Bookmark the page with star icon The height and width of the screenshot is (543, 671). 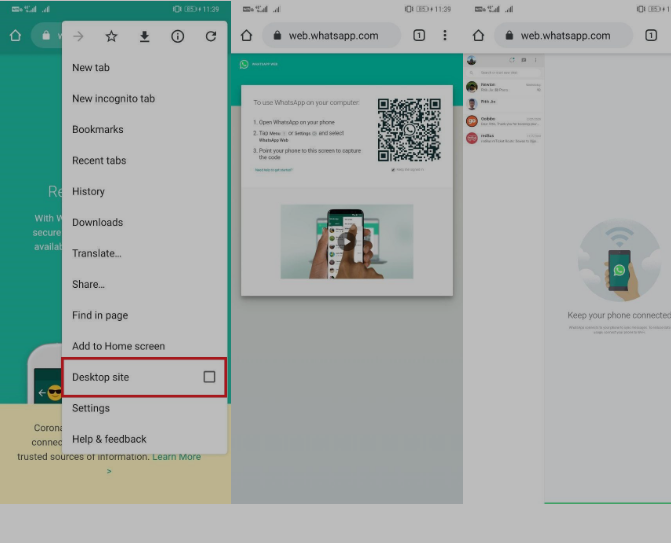click(111, 36)
